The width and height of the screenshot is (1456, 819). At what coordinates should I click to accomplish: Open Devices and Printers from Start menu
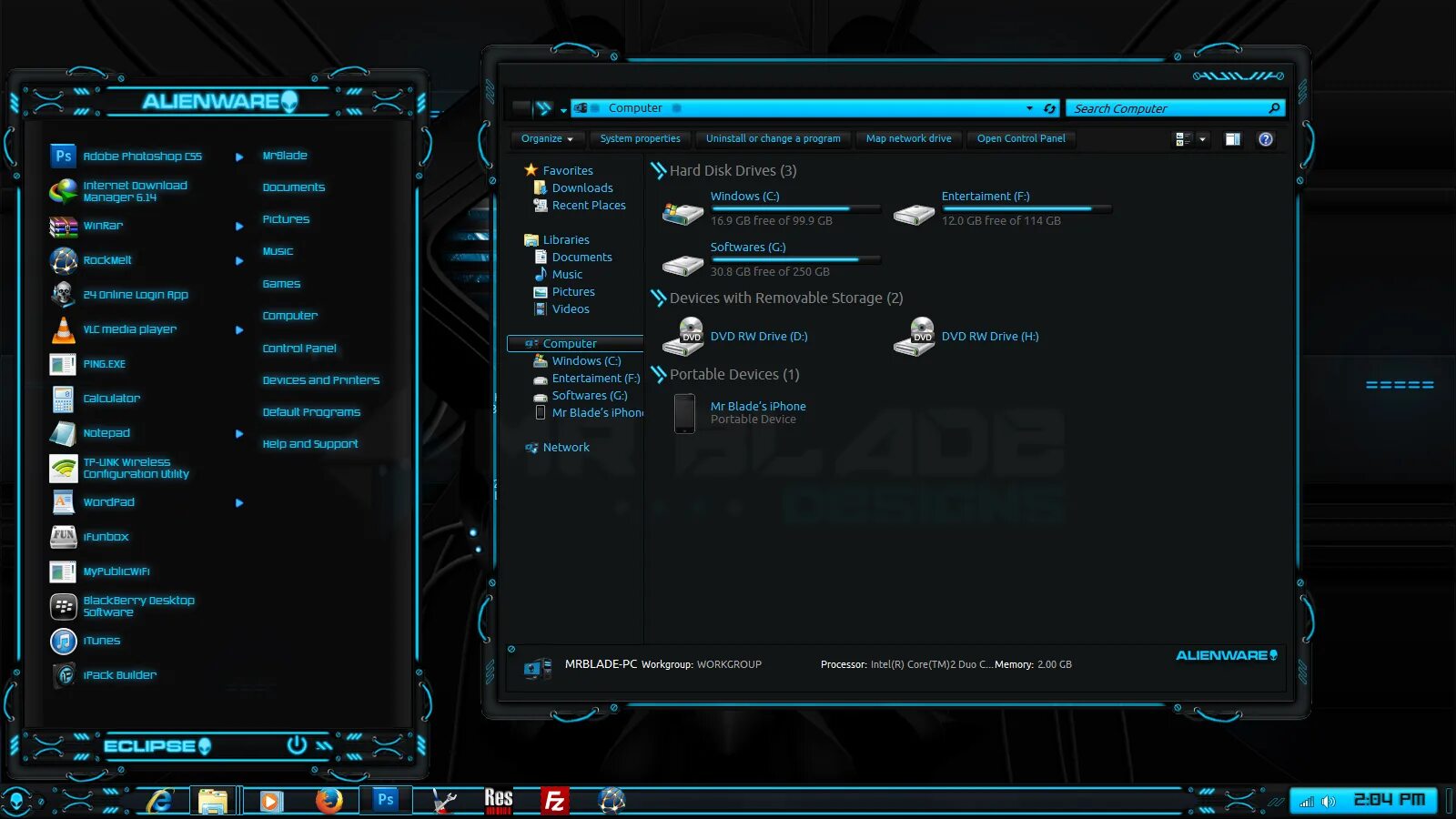[x=321, y=380]
